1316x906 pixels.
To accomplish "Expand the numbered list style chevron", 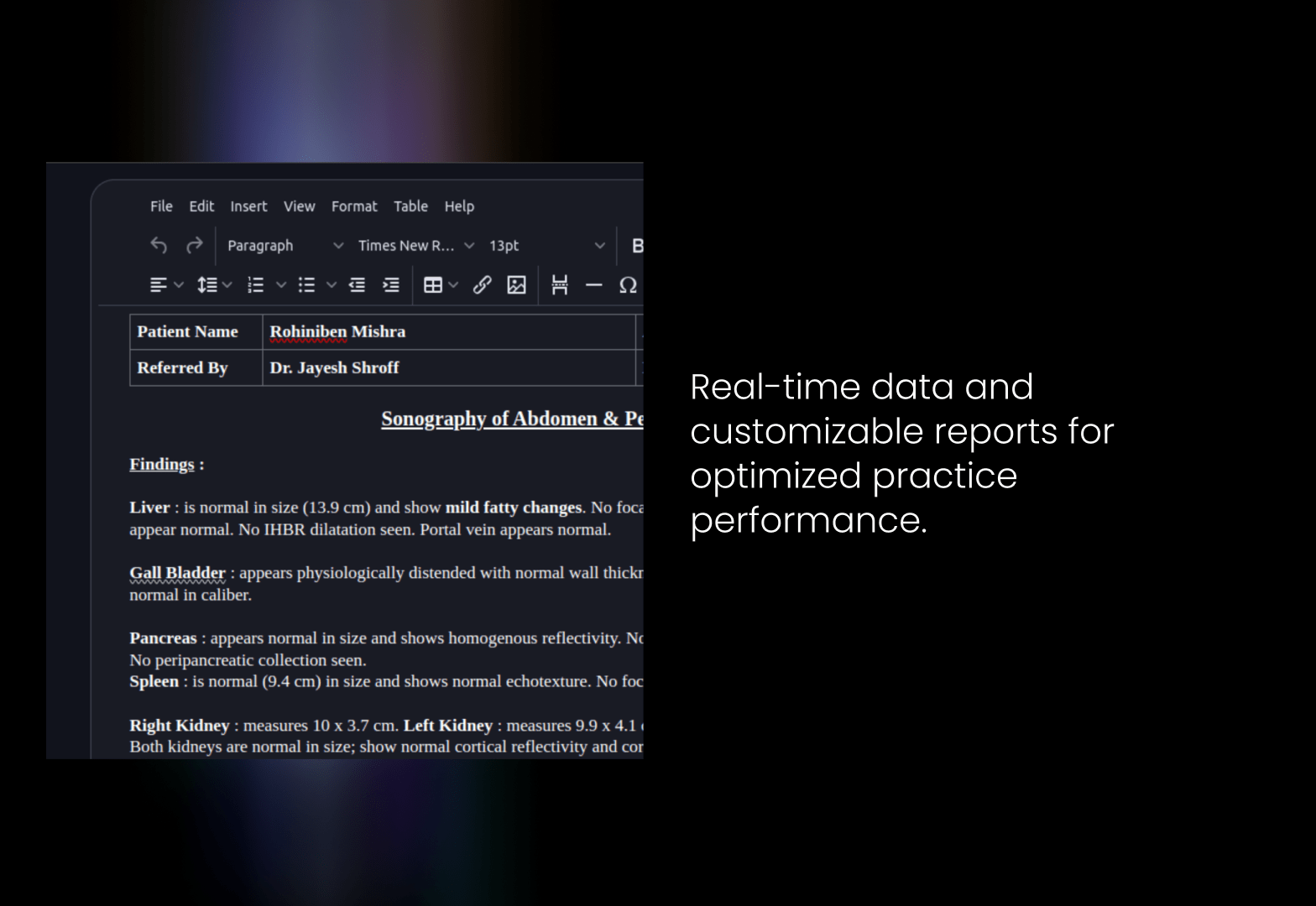I will pos(281,285).
